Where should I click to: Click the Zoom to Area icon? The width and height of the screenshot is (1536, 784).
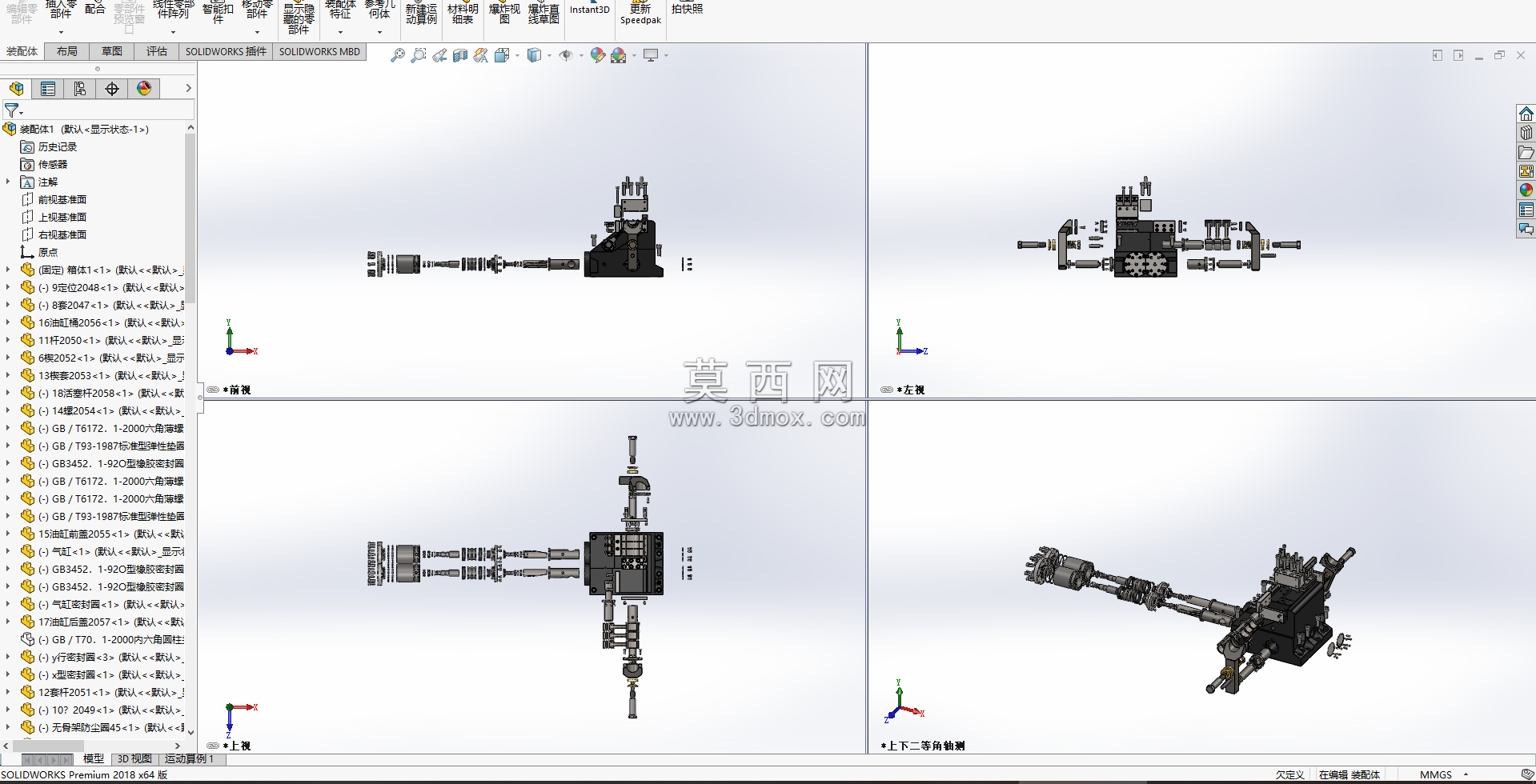coord(418,55)
